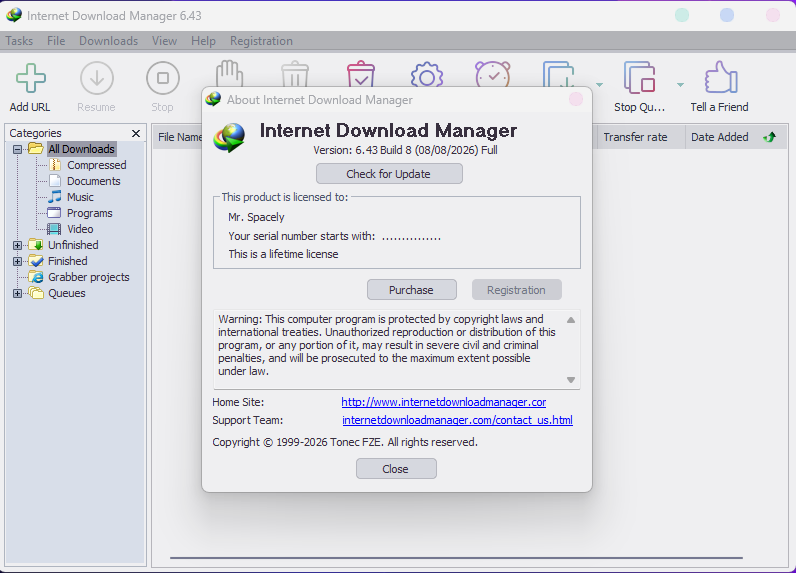Image resolution: width=796 pixels, height=573 pixels.
Task: Expand the Unfinished tree node
Action: click(17, 245)
